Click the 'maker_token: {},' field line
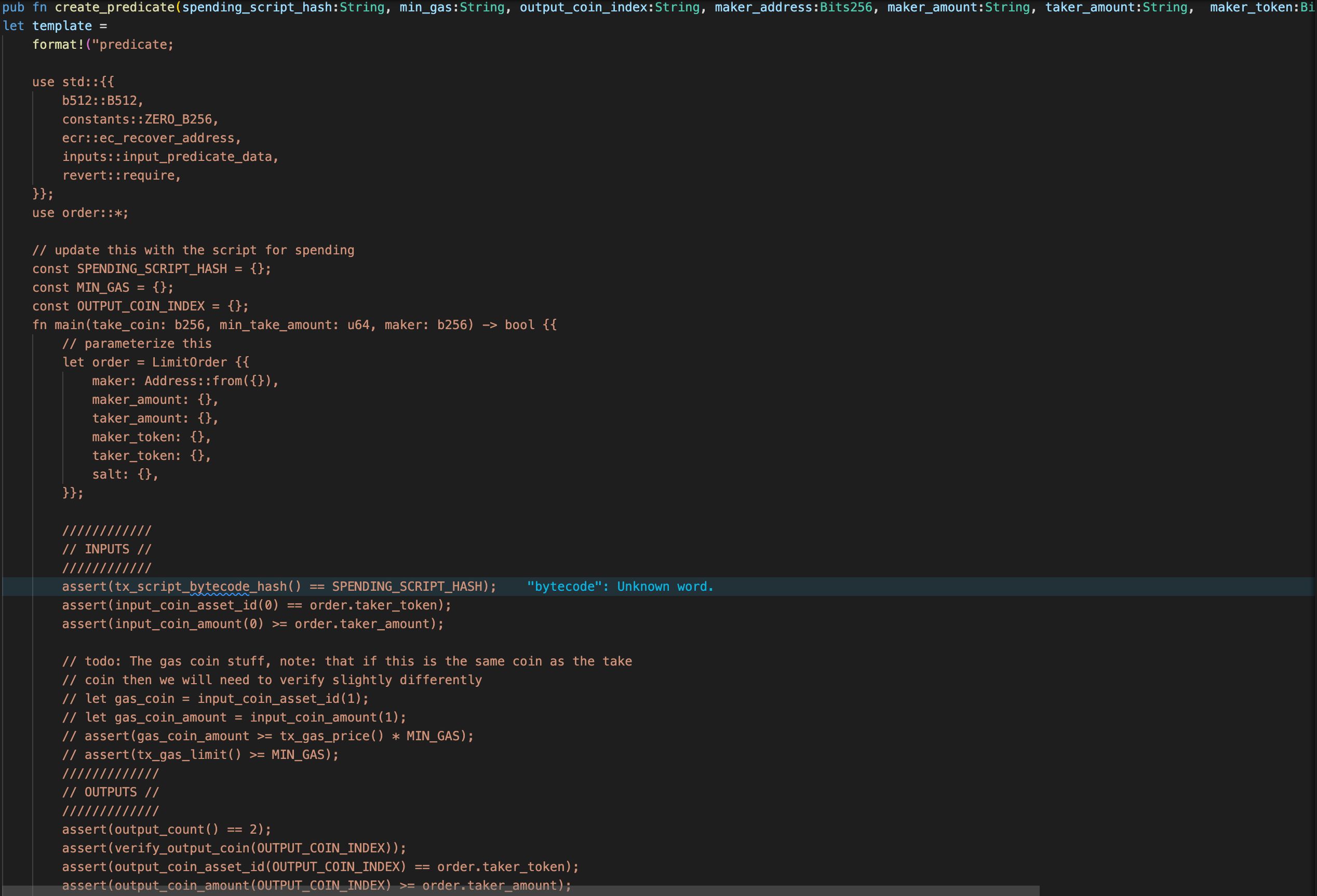 152,437
